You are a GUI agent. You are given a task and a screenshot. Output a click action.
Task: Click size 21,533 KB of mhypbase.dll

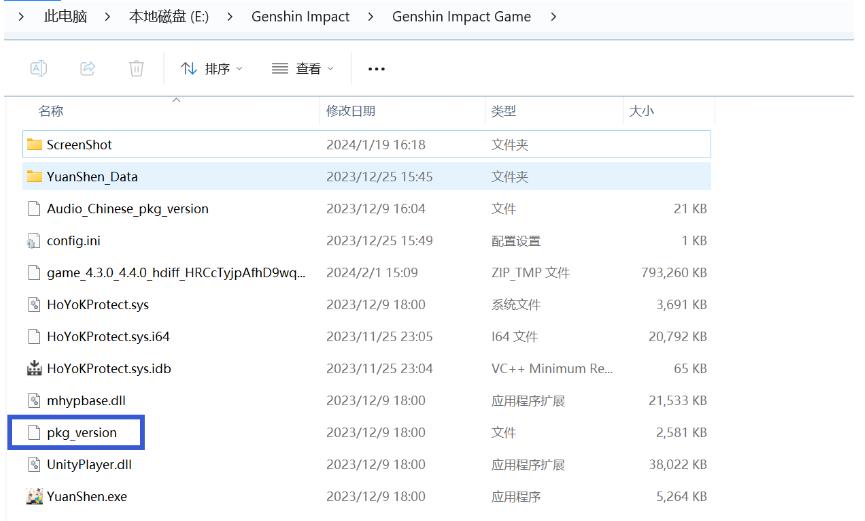tap(677, 401)
